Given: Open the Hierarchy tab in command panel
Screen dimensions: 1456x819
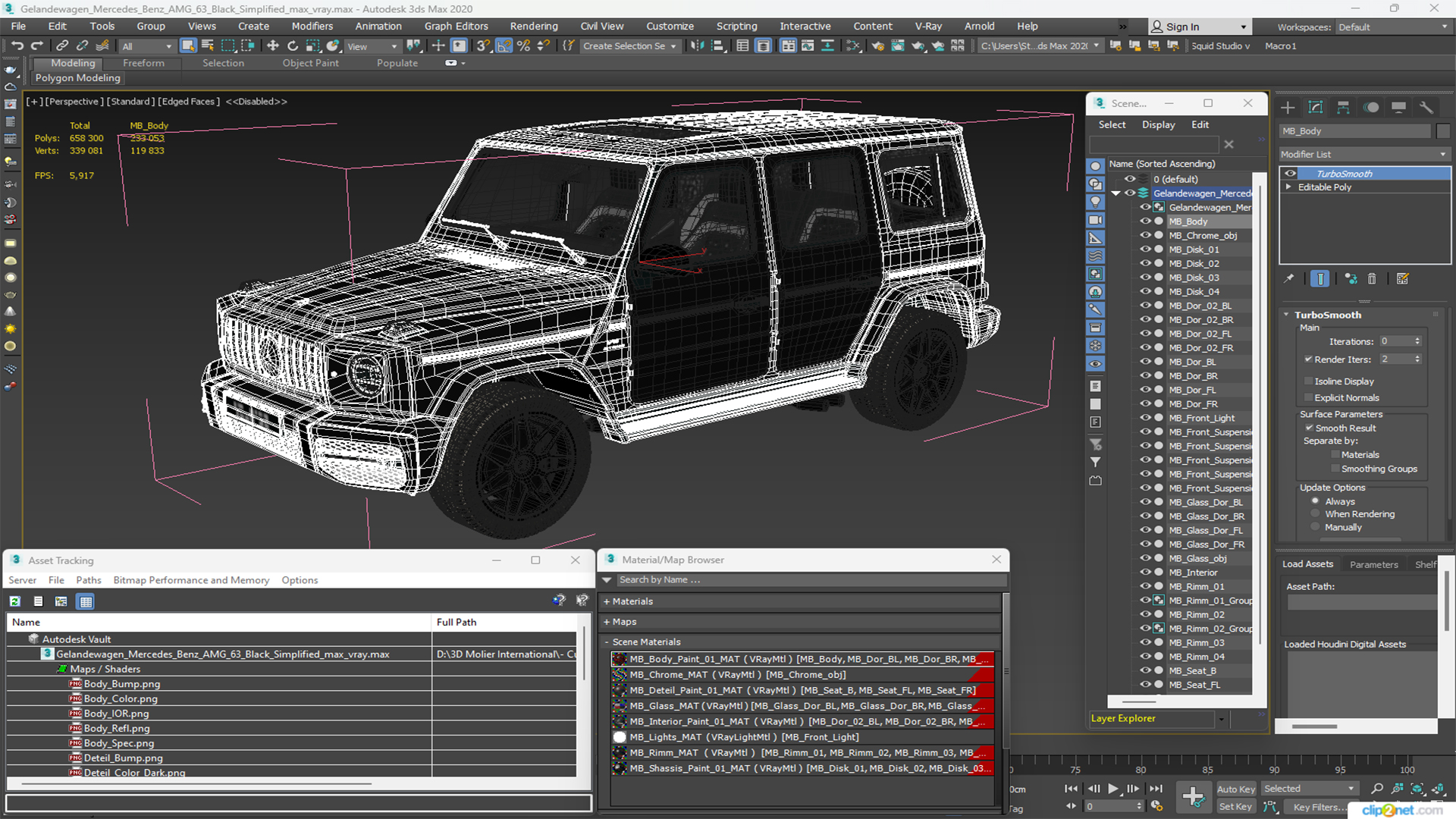Looking at the screenshot, I should [x=1343, y=108].
